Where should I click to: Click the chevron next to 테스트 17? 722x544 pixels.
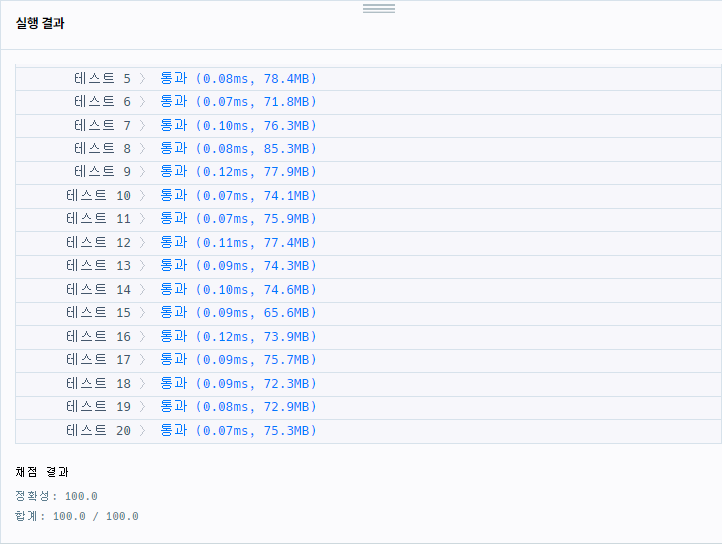click(142, 360)
